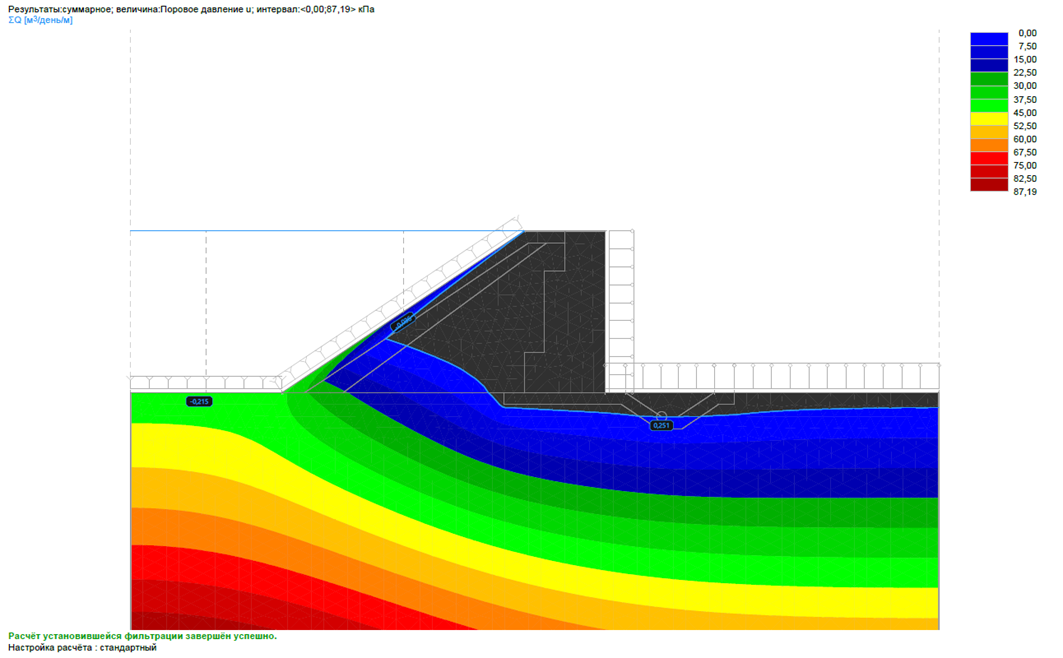The image size is (1063, 658).
Task: Click the green calculation success message
Action: pyautogui.click(x=142, y=636)
